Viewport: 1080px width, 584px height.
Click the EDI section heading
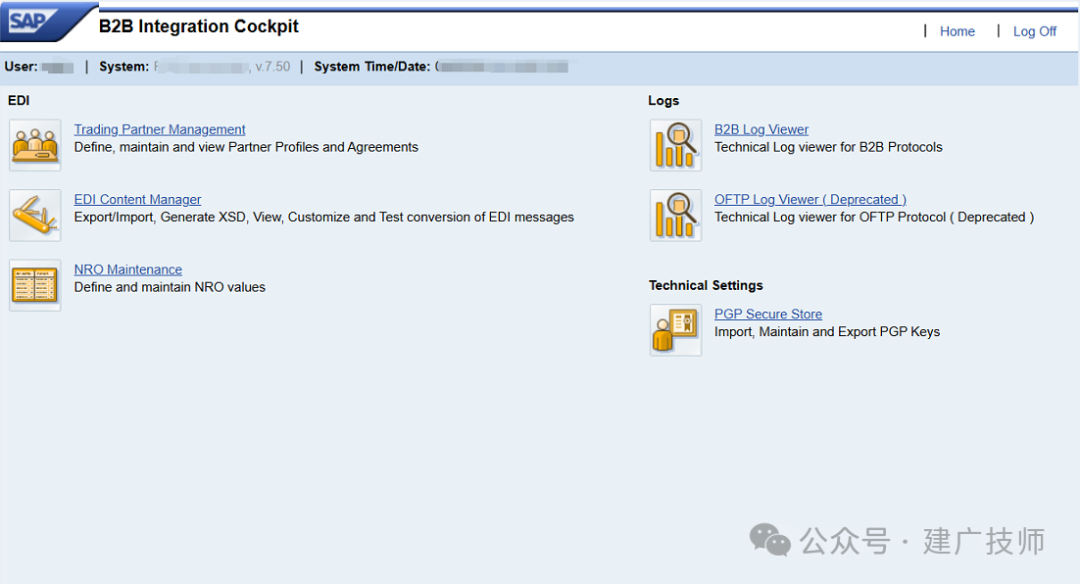click(19, 101)
